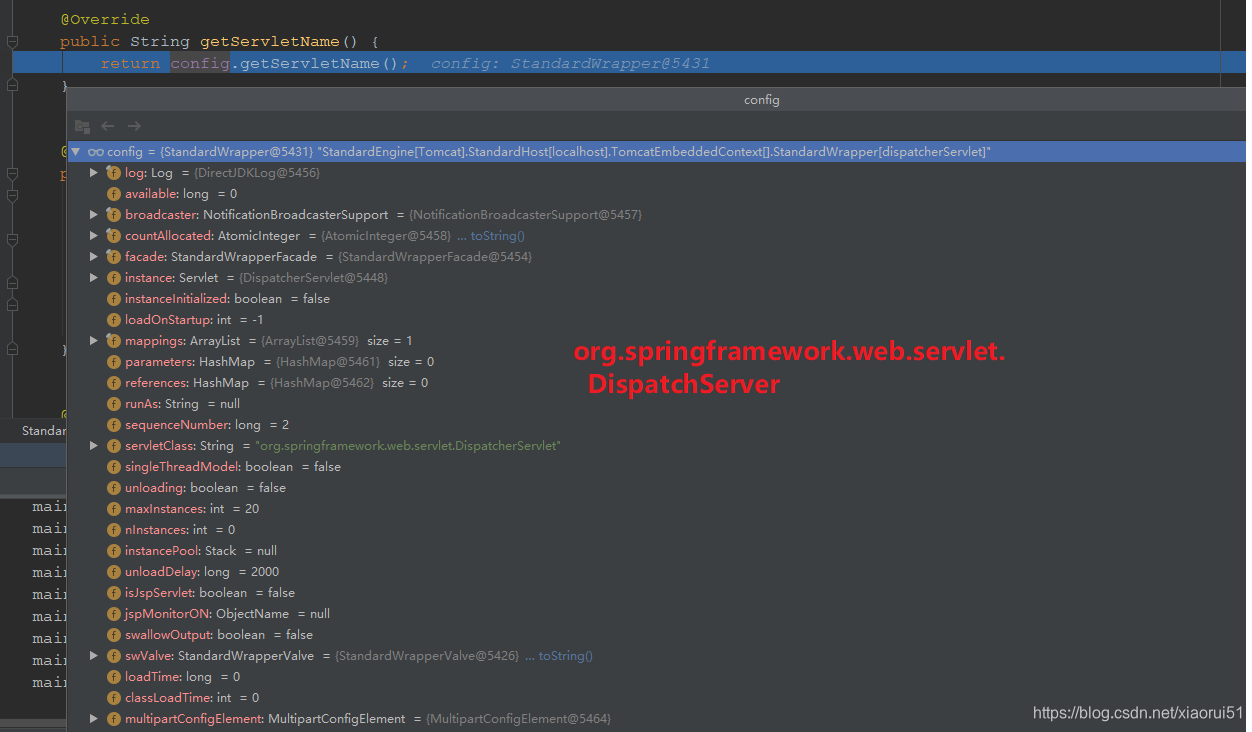This screenshot has height=732, width=1252.
Task: Click the field icon beside loadTime
Action: coord(114,677)
